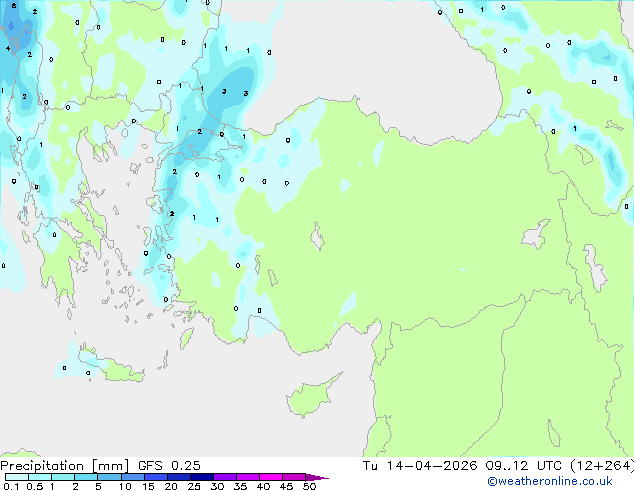Click the 40–45 mm magenta legend swatch
This screenshot has width=634, height=490.
point(271,477)
